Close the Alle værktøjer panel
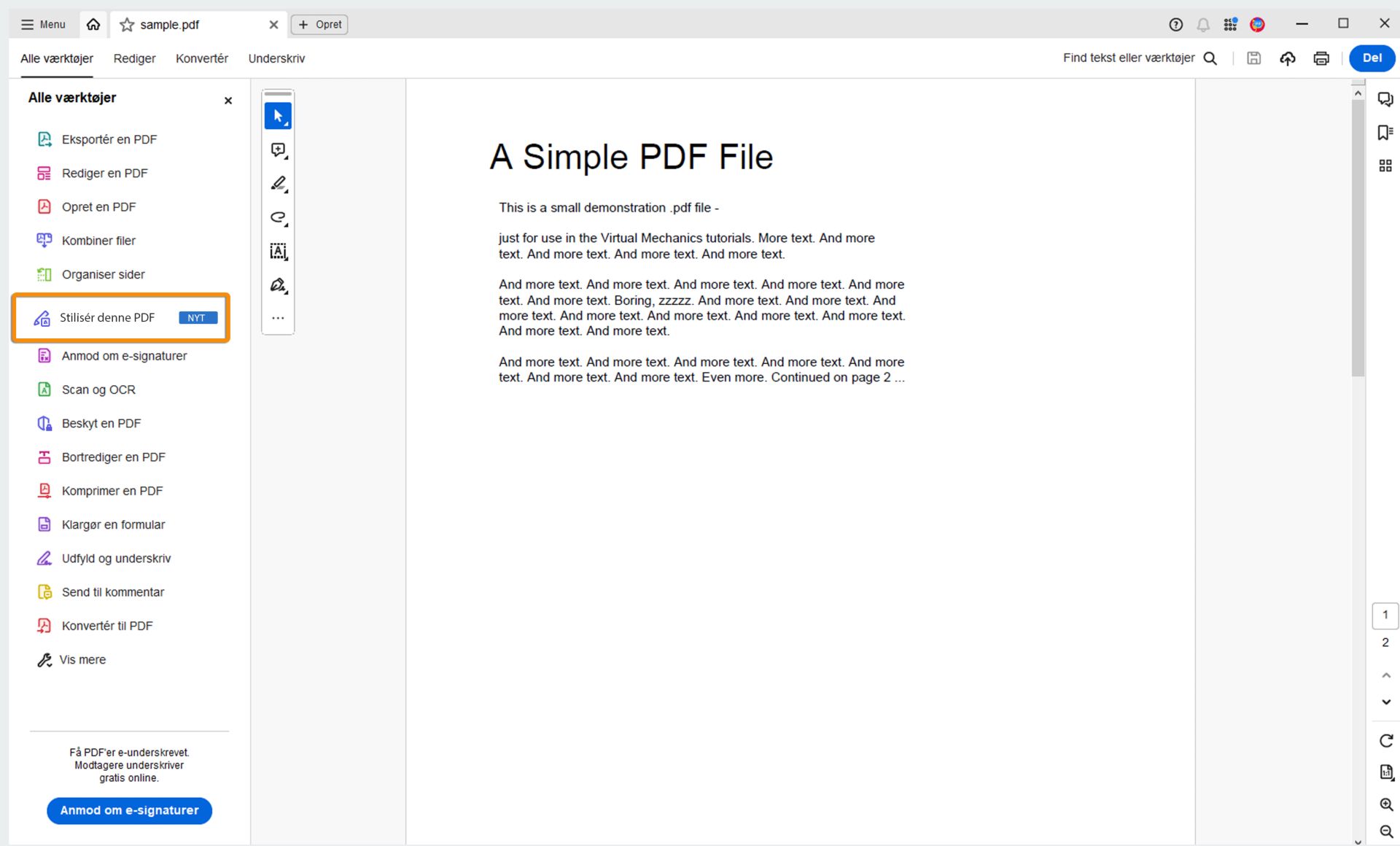The width and height of the screenshot is (1400, 846). 228,101
